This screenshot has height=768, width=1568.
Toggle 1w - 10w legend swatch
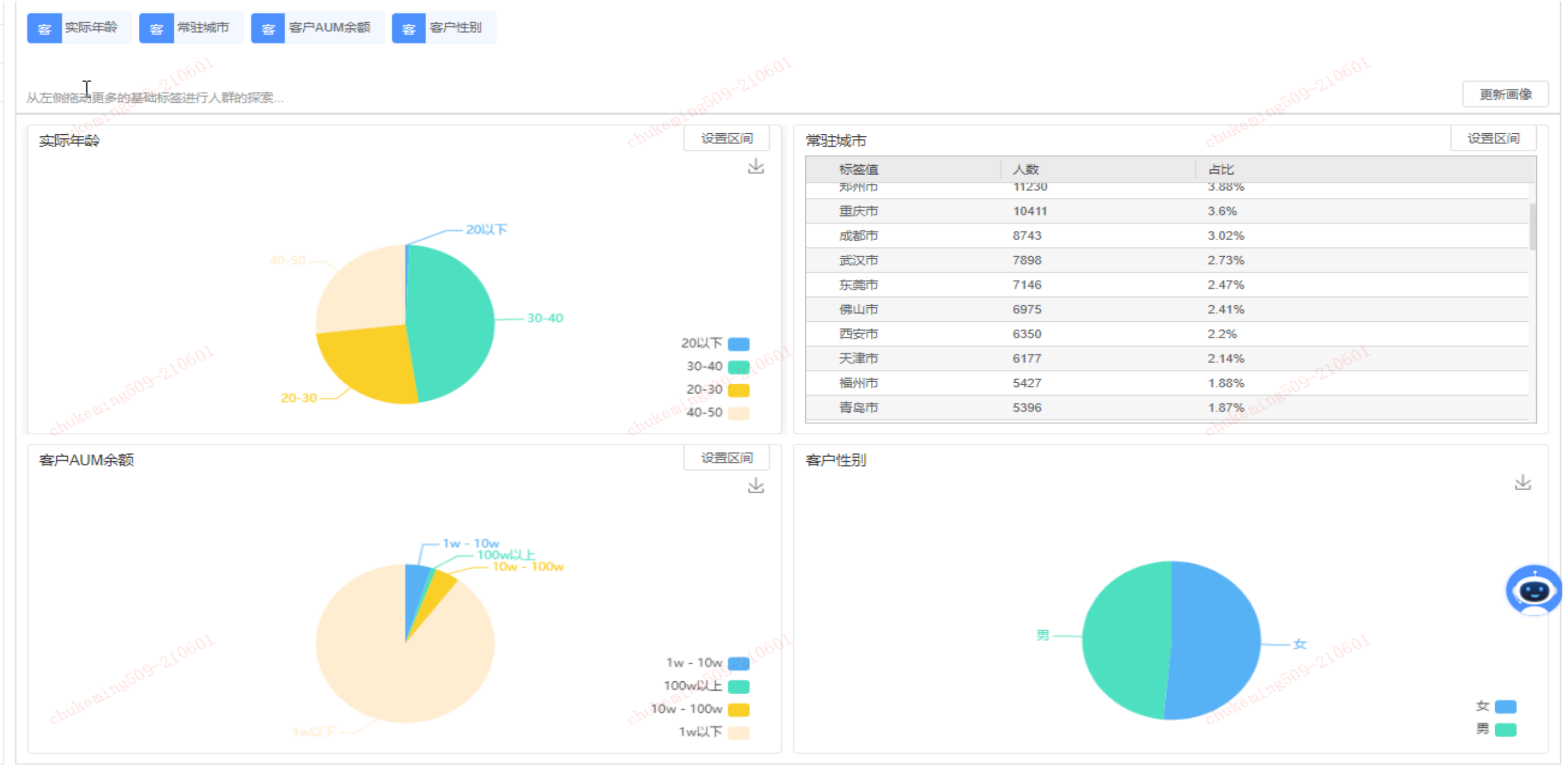coord(738,663)
